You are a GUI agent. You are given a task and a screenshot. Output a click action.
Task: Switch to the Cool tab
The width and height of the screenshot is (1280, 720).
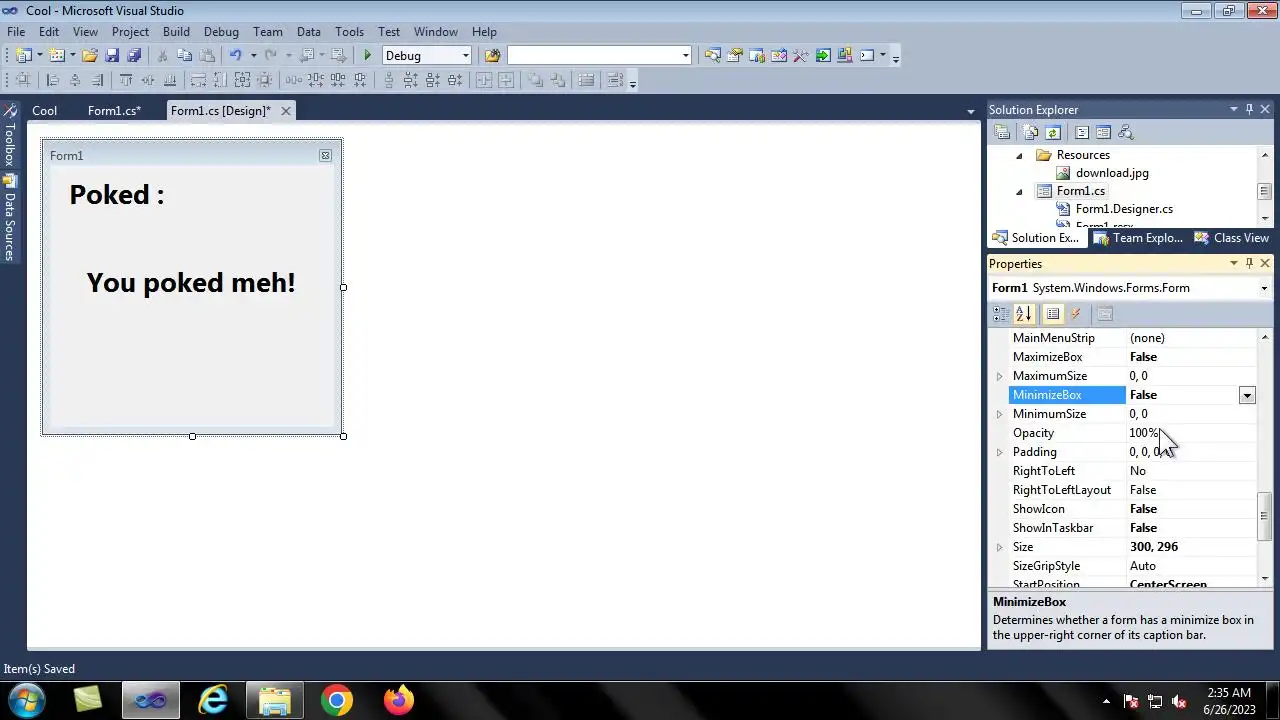pos(44,111)
